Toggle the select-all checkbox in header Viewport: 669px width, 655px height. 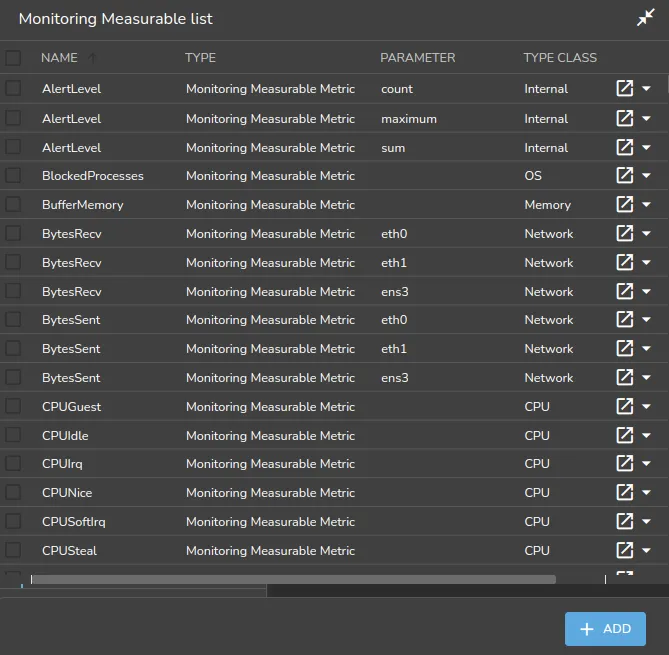(x=13, y=58)
